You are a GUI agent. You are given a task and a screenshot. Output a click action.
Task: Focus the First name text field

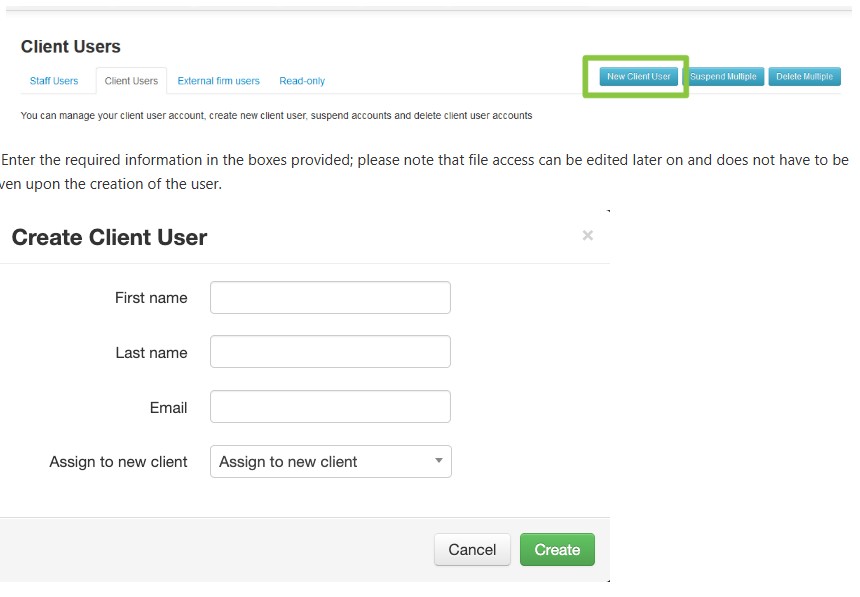click(330, 298)
